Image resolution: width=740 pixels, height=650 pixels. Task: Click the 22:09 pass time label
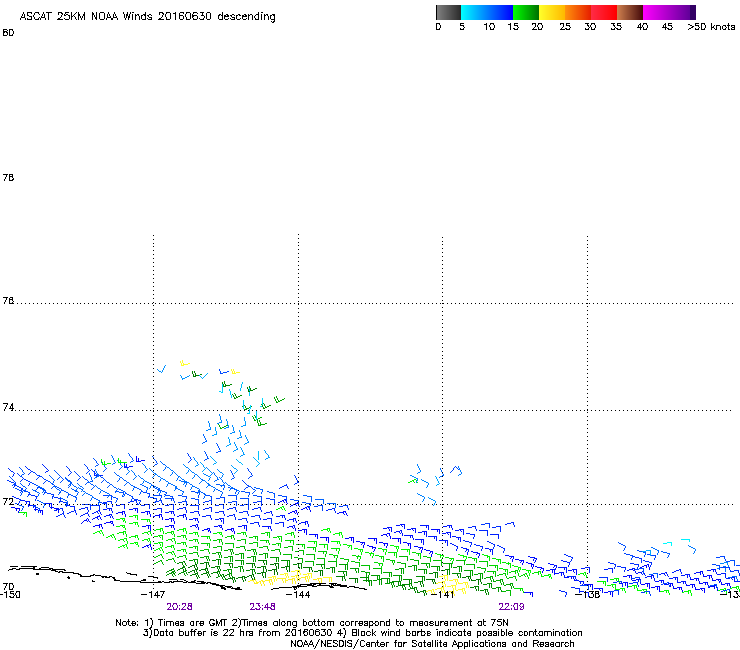click(x=511, y=607)
